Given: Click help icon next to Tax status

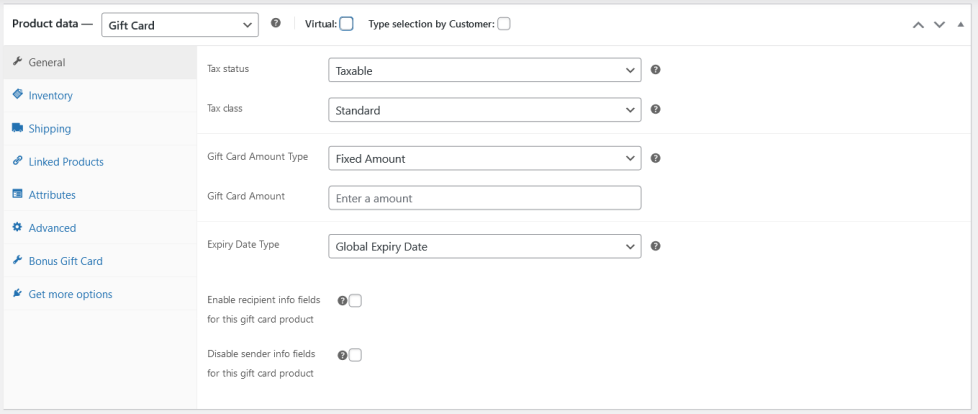Looking at the screenshot, I should (x=656, y=70).
